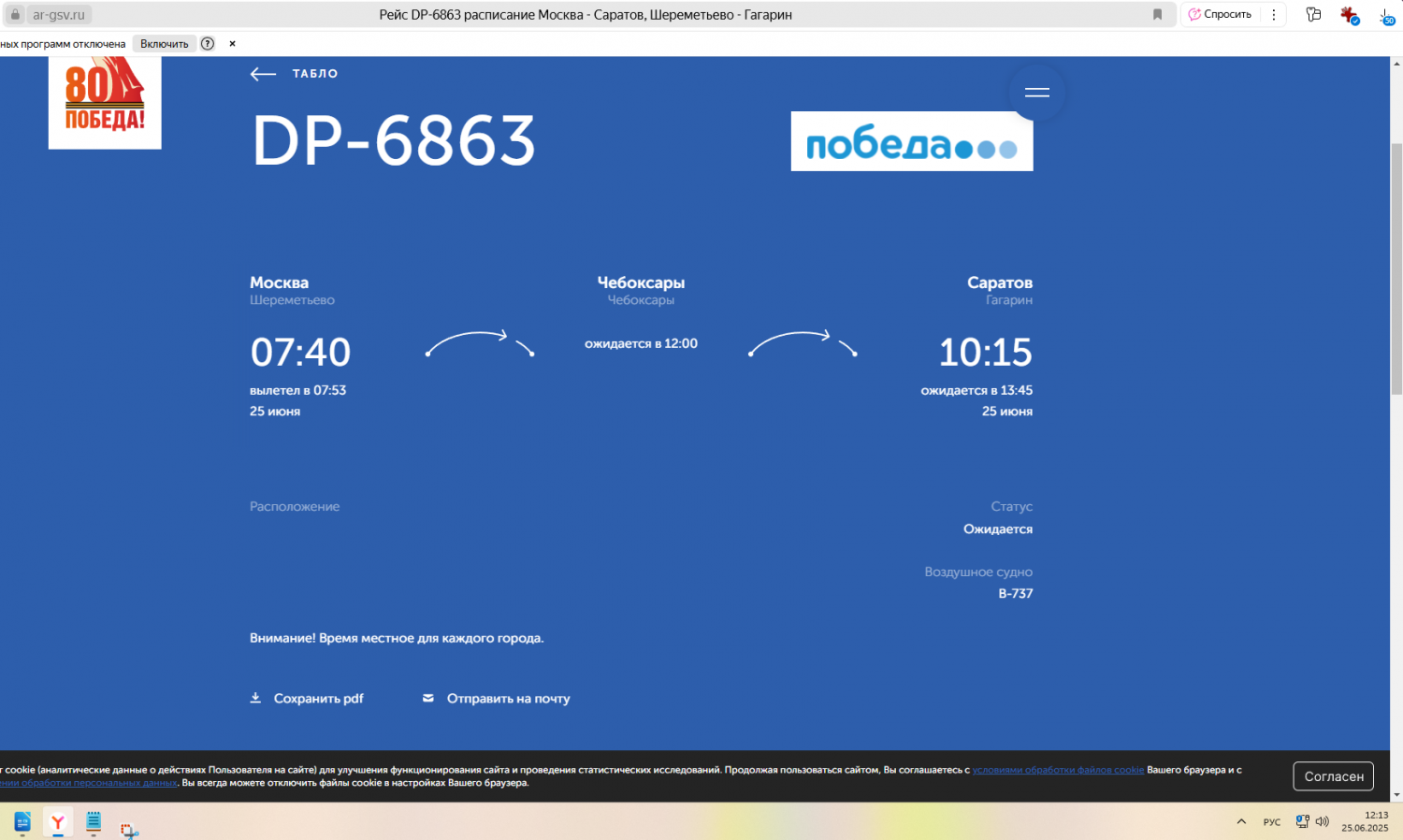Click the 'ожидается в 13:45' text
Screen dimensions: 1403x840
coord(976,390)
